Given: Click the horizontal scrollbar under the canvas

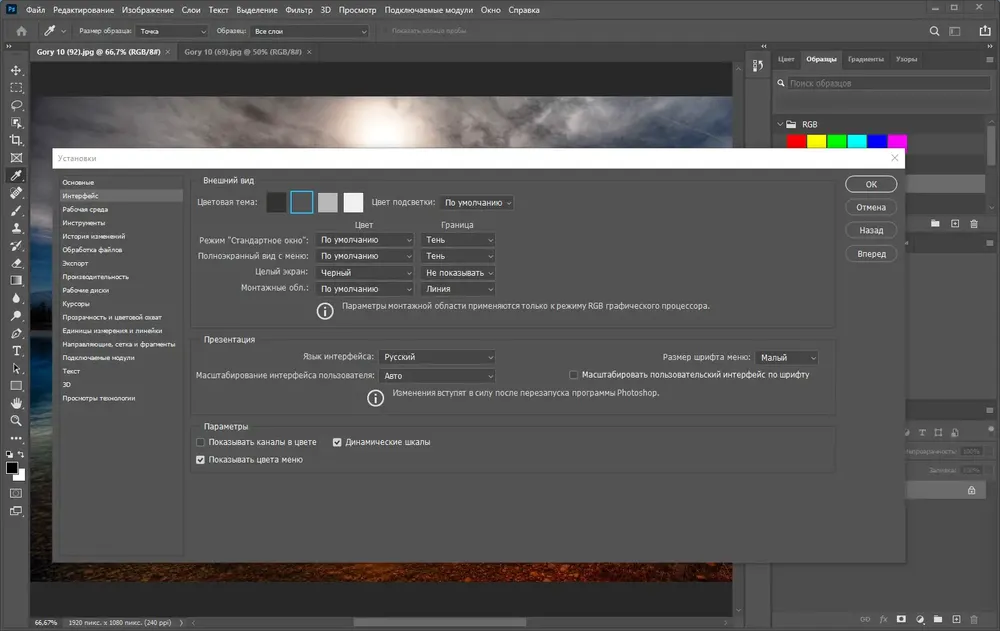Looking at the screenshot, I should (440, 622).
